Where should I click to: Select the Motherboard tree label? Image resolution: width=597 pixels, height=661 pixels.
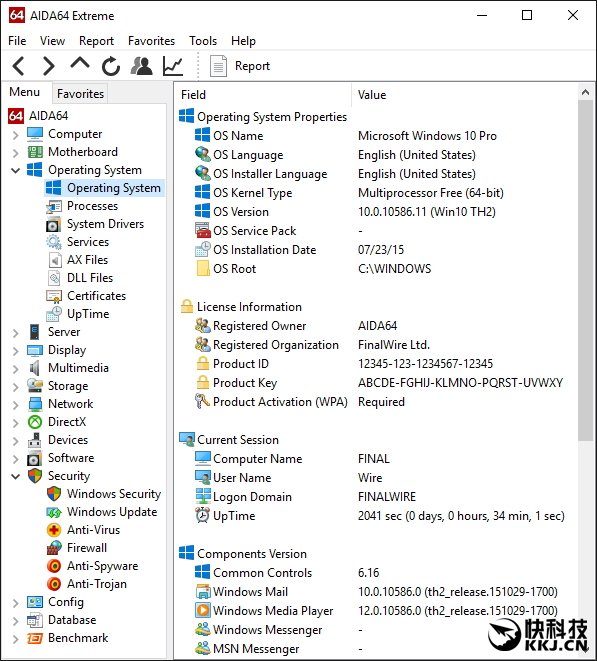83,152
